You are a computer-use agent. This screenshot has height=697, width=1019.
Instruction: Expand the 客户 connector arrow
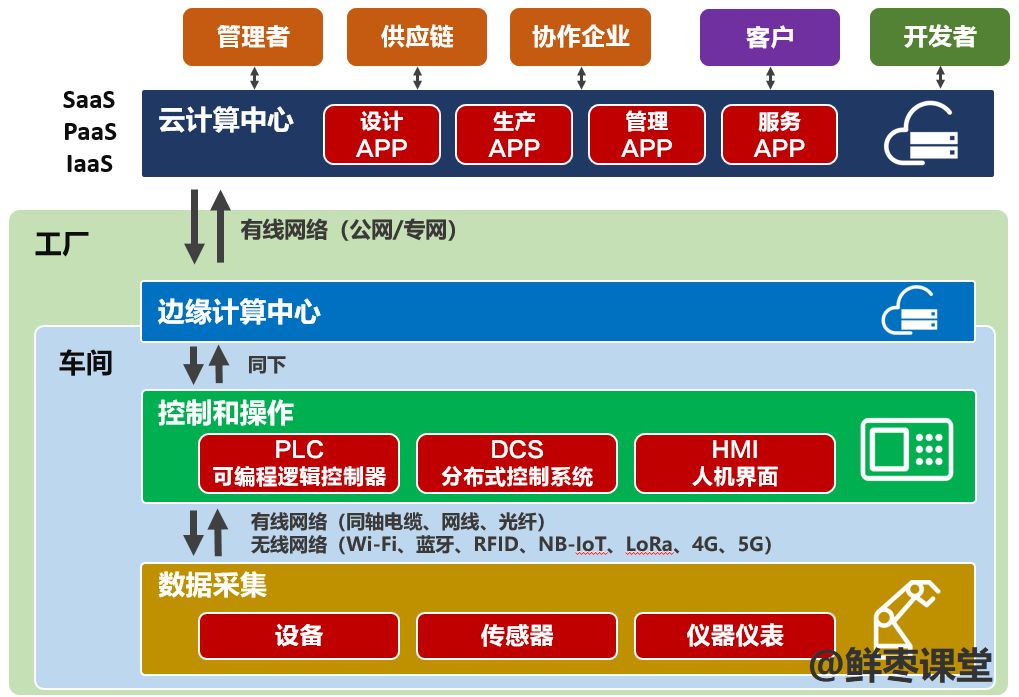click(x=769, y=78)
